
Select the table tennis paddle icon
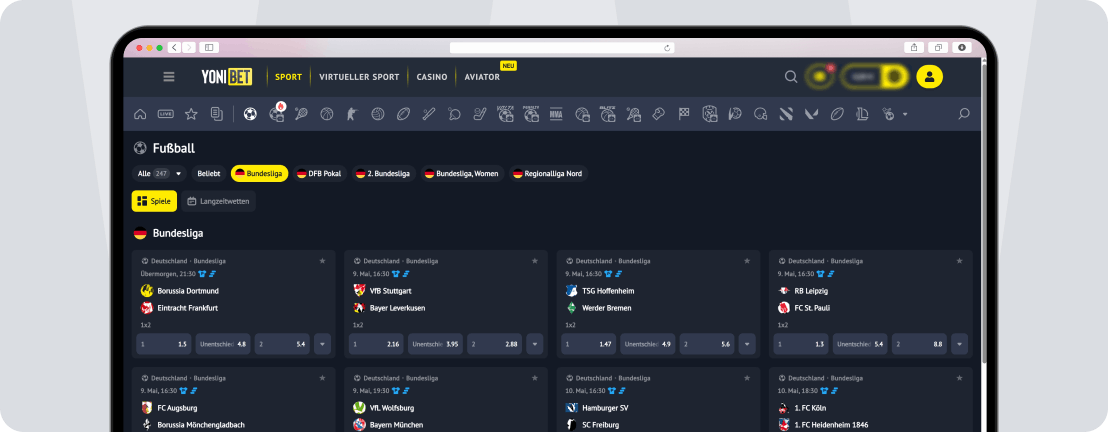coord(454,114)
